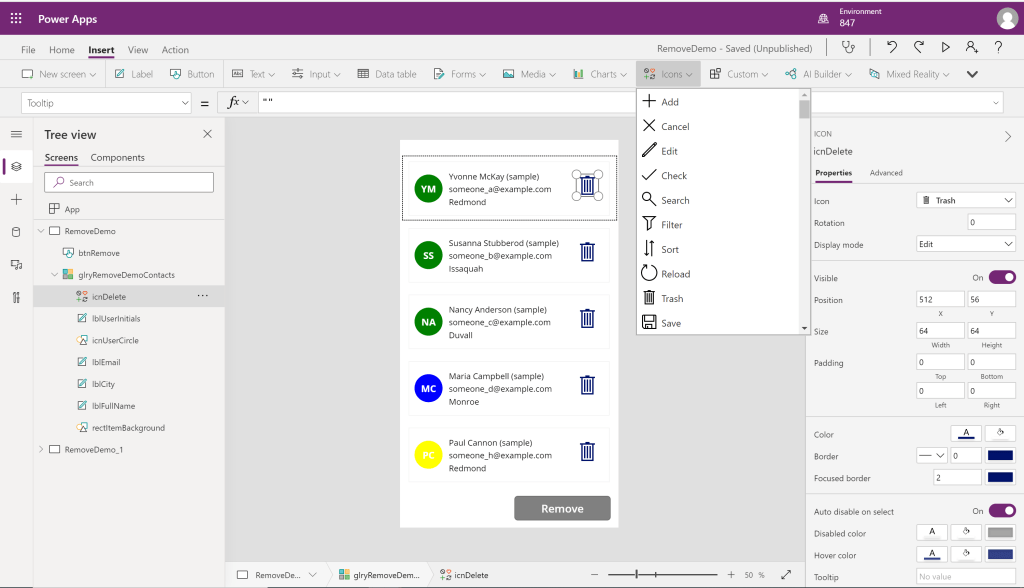Click the Data cylinder icon in left rail
1024x588 pixels.
click(x=16, y=232)
